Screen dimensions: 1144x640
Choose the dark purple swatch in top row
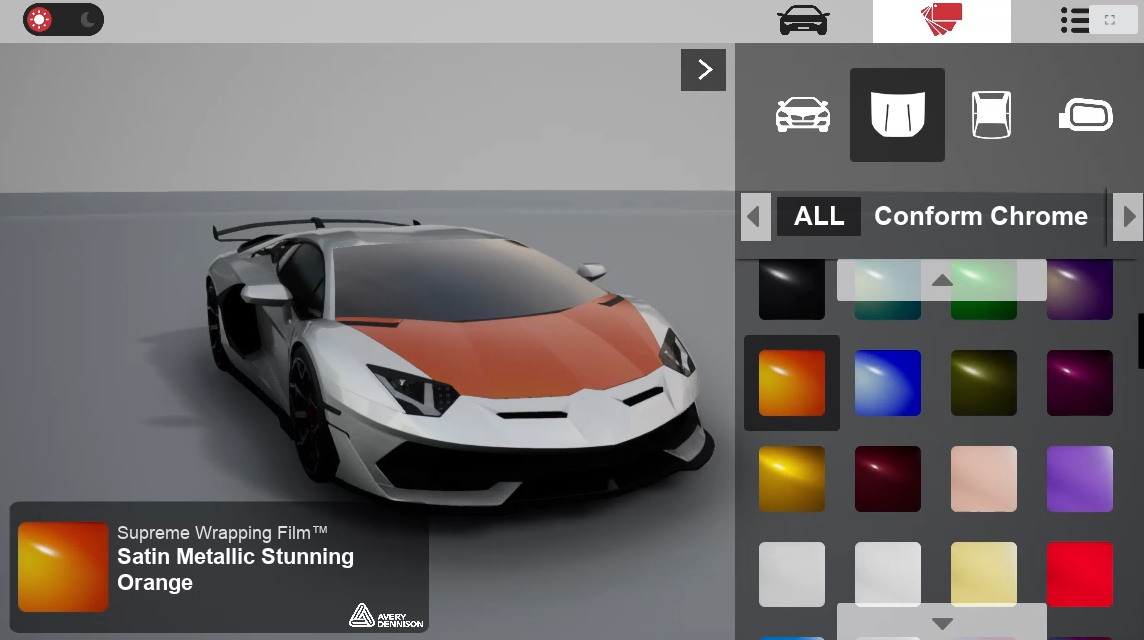(1080, 290)
